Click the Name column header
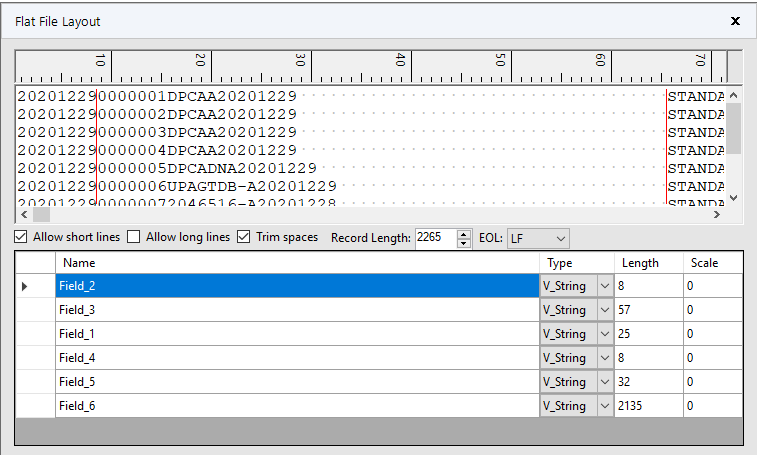 297,263
